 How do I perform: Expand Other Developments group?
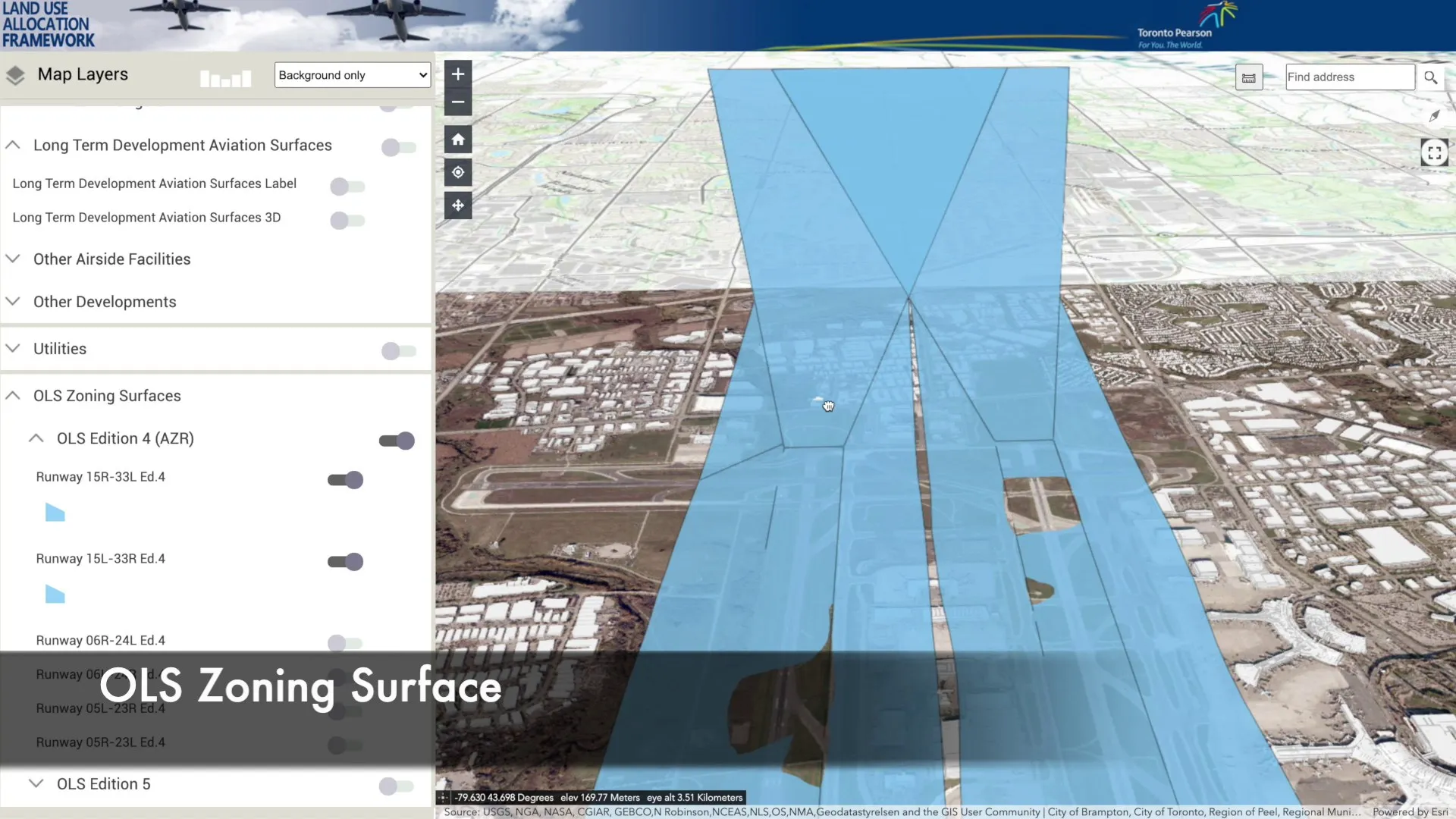(13, 301)
